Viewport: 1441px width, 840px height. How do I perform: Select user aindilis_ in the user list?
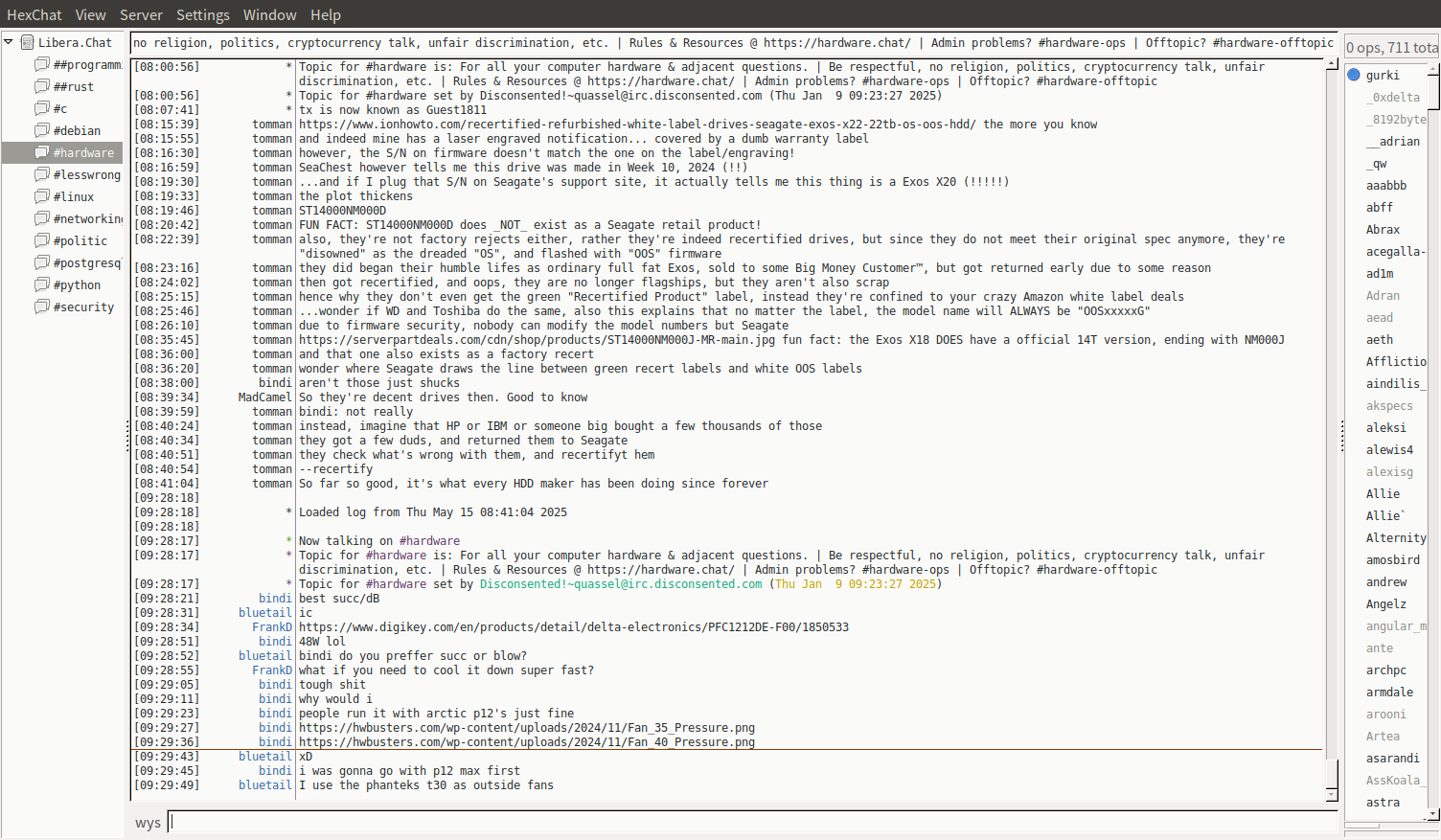click(x=1396, y=383)
